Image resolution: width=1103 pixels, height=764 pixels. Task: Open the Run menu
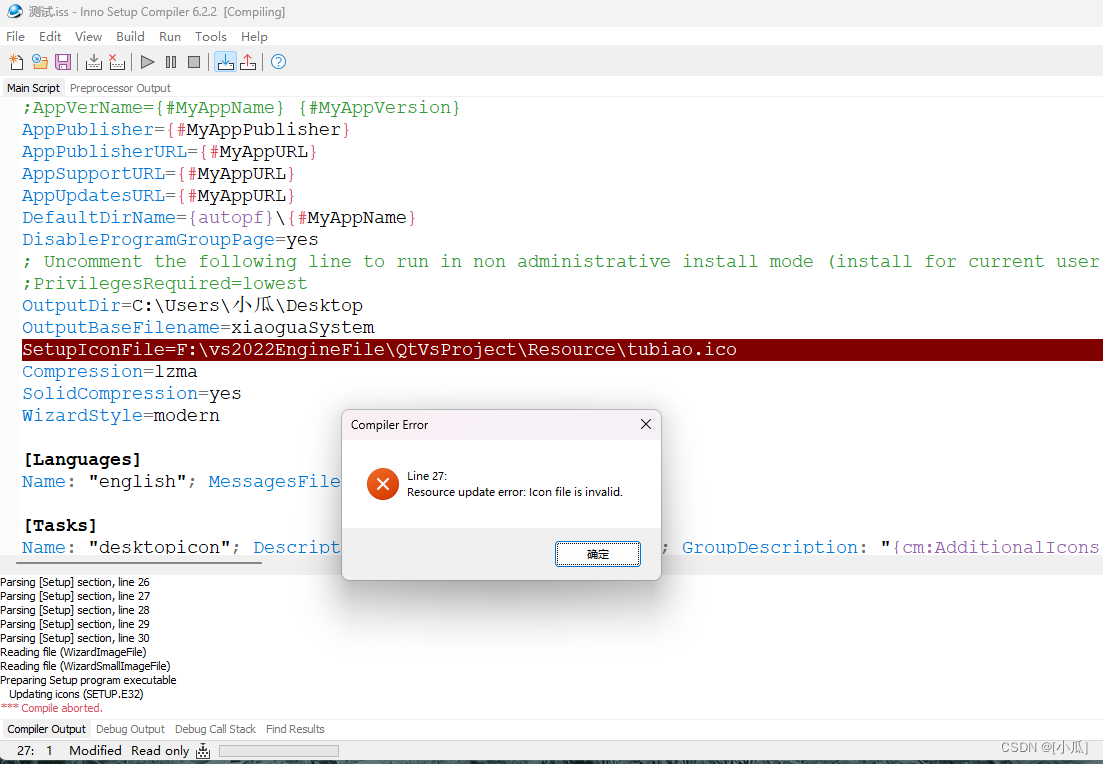click(170, 37)
